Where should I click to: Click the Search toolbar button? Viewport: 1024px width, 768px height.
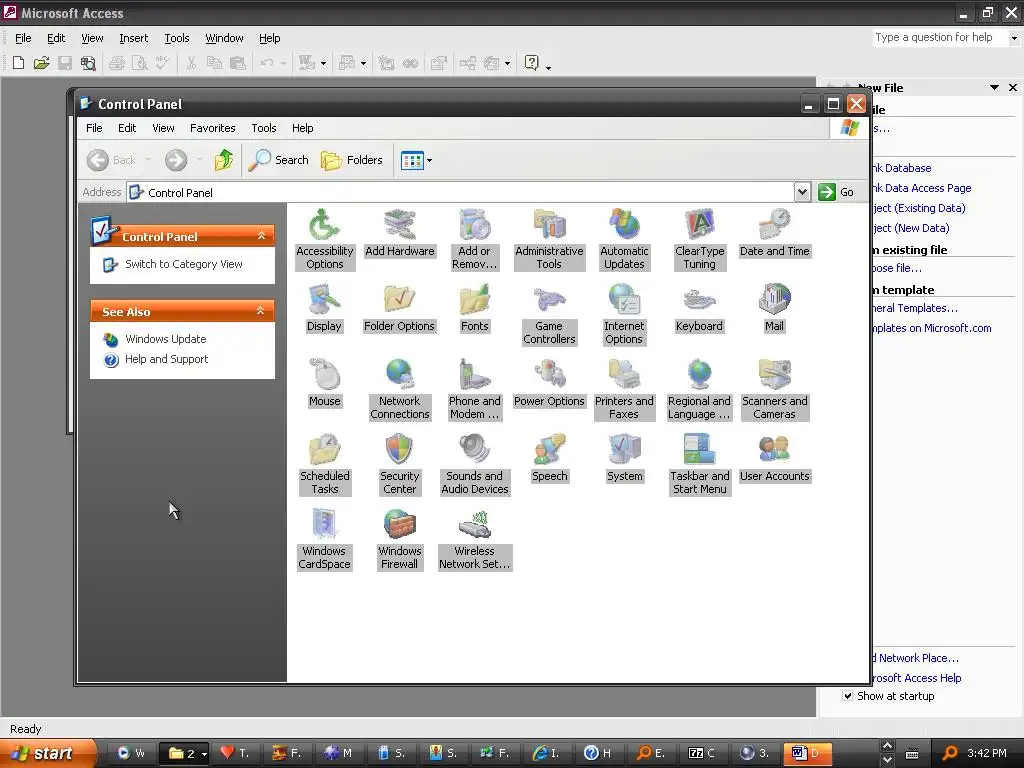[x=279, y=160]
